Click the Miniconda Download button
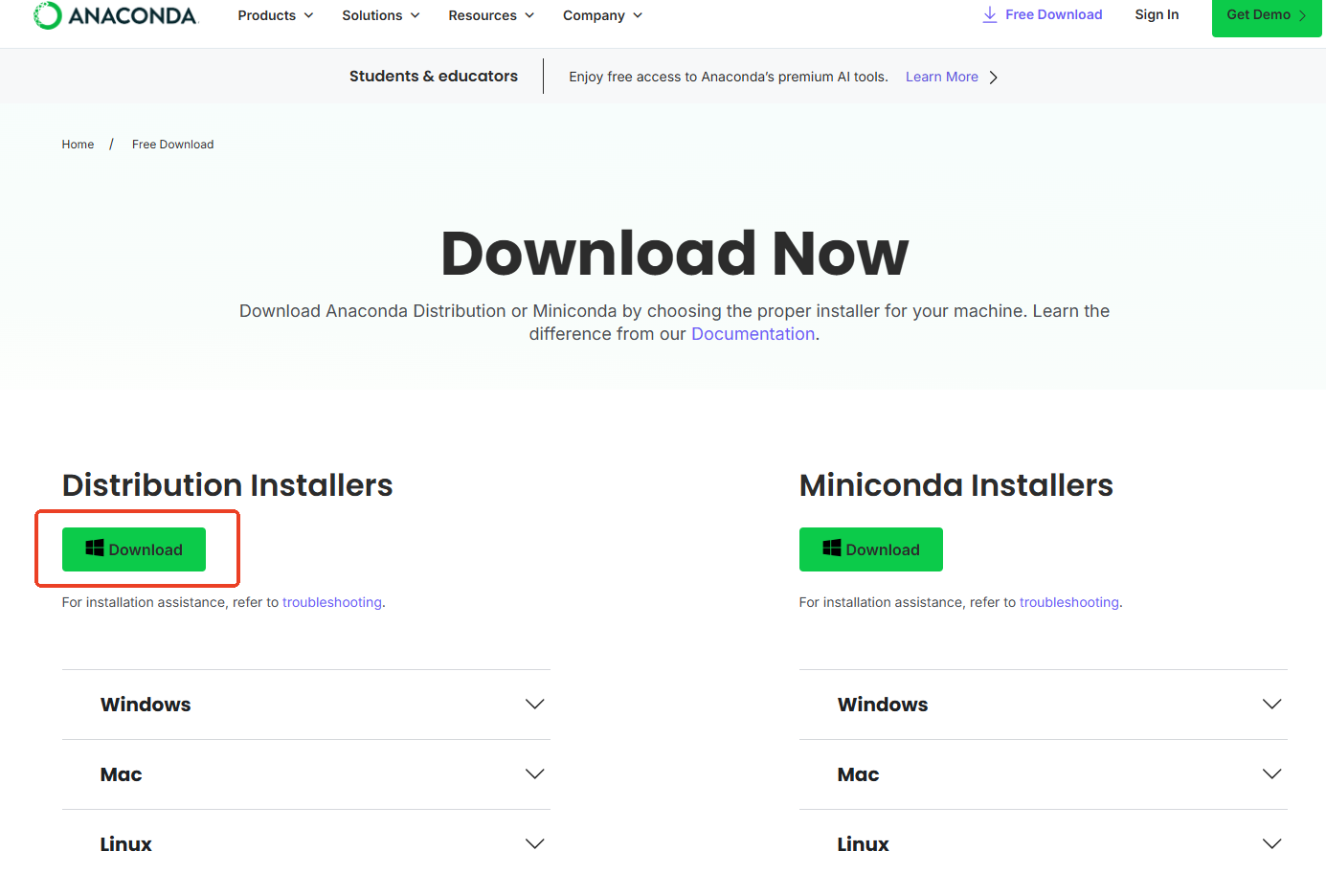1326x896 pixels. (871, 549)
